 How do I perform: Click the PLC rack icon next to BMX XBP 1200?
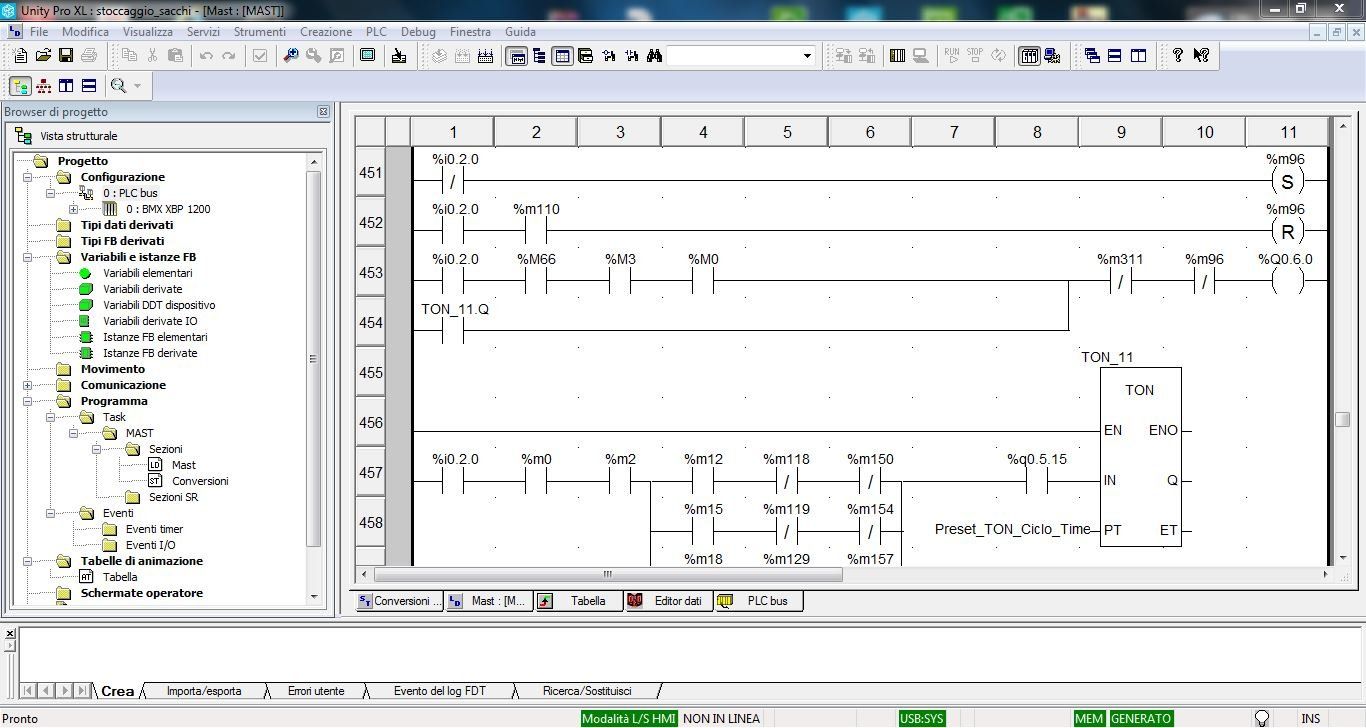(x=110, y=209)
